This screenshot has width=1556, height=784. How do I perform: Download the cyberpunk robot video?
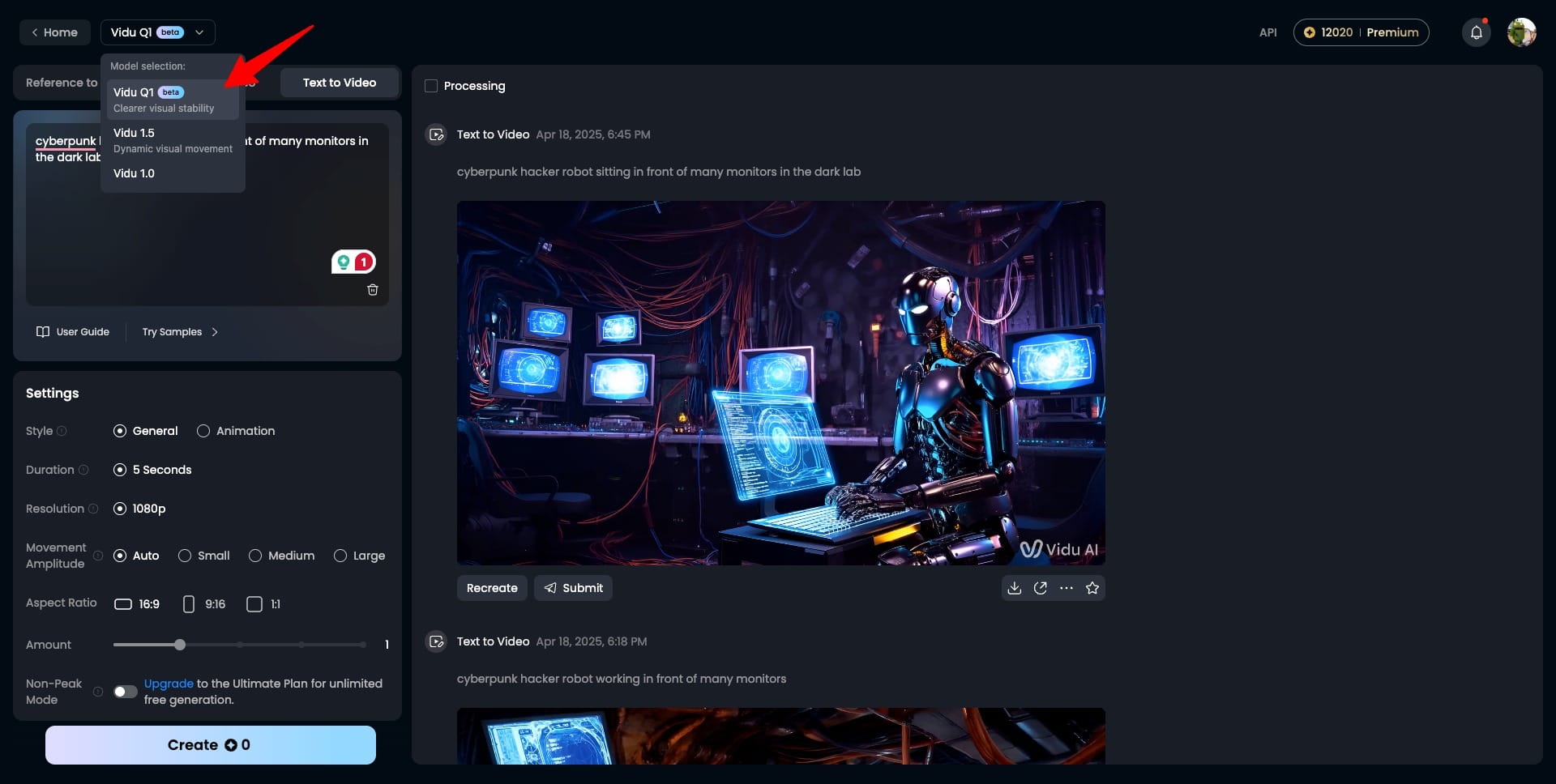click(1014, 588)
